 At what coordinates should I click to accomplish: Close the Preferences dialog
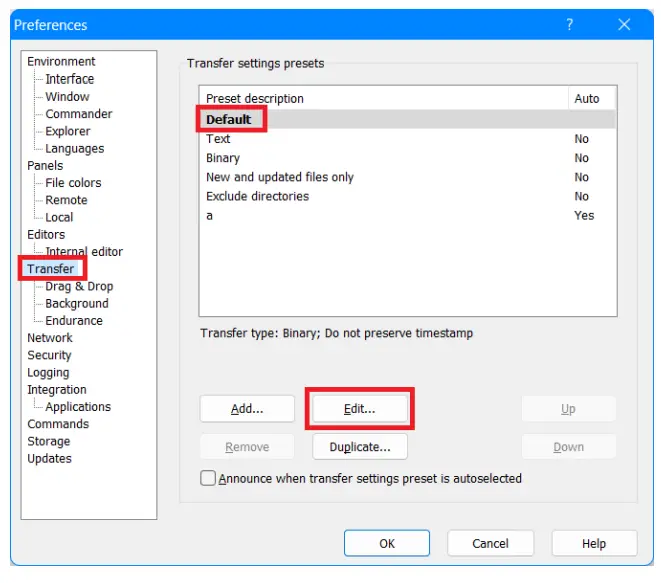pos(624,24)
